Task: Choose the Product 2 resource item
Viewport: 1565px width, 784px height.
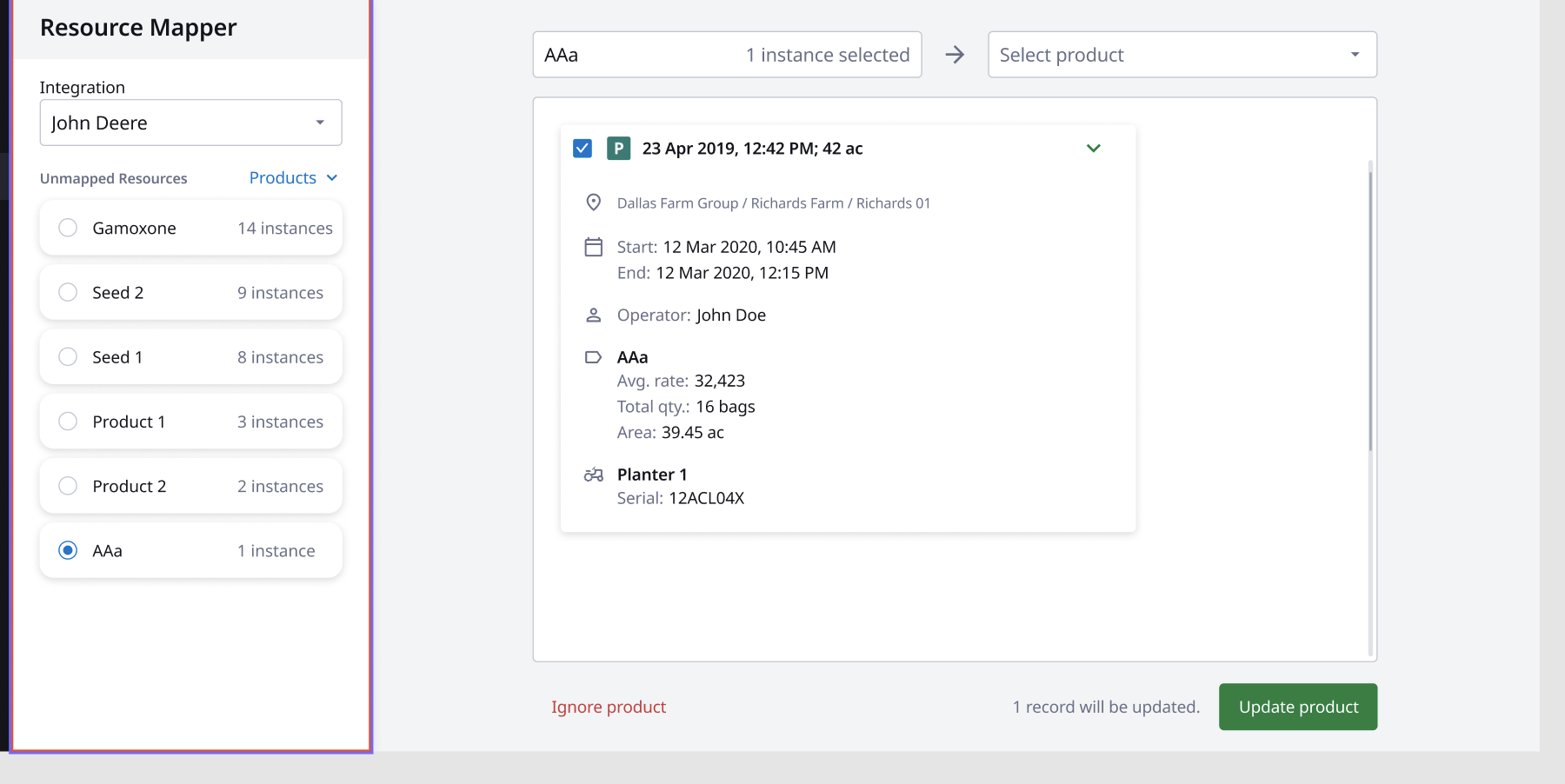Action: point(190,486)
